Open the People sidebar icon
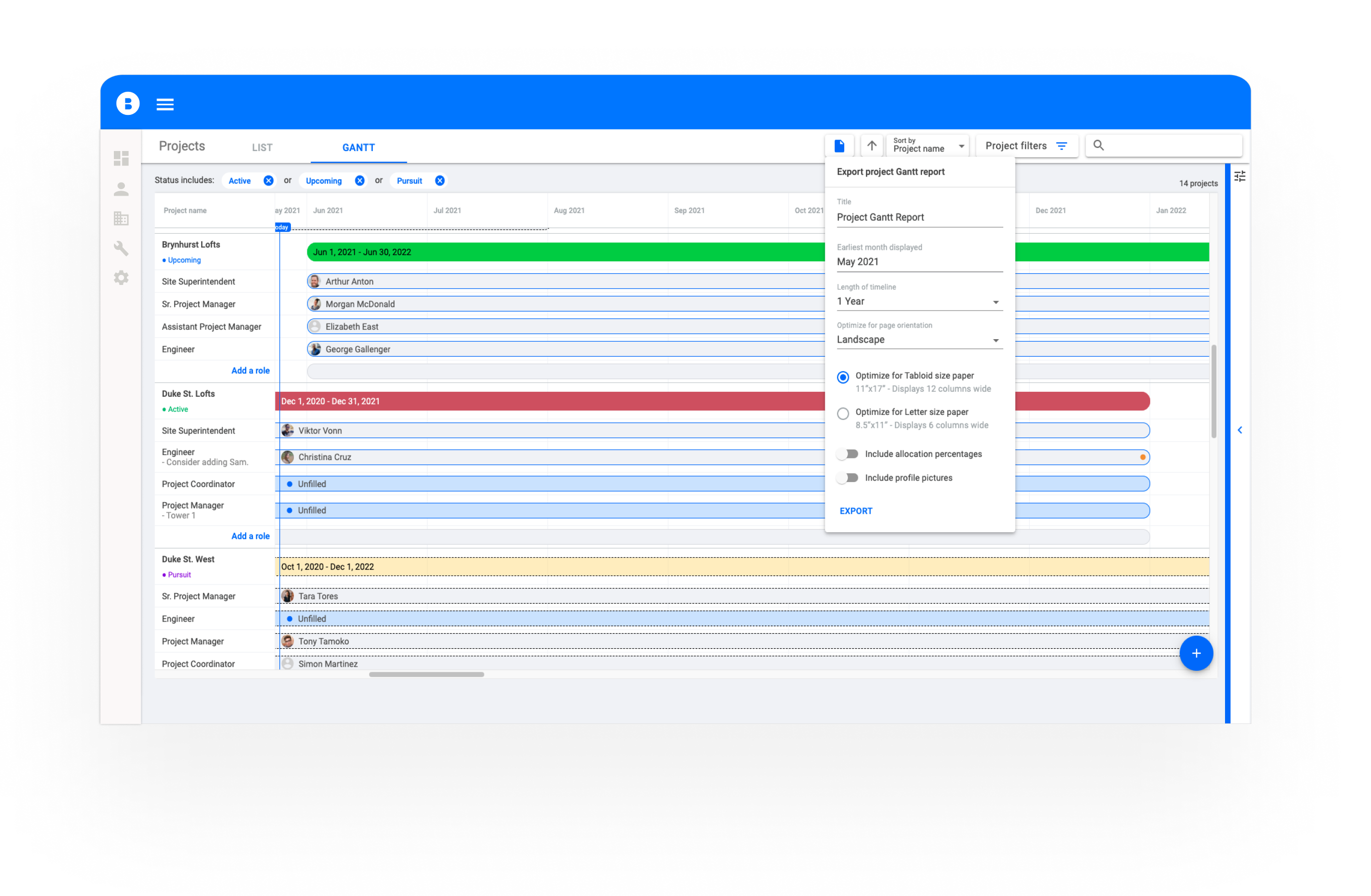This screenshot has height=896, width=1371. pyautogui.click(x=121, y=189)
